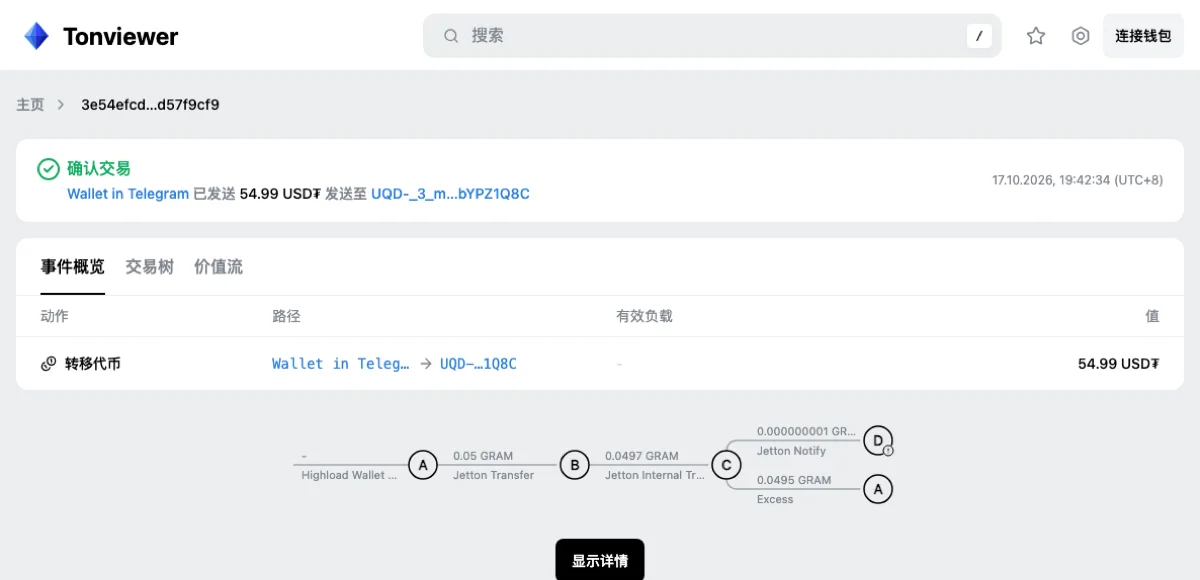
Task: Click the 确认交易 status heading
Action: pos(99,168)
